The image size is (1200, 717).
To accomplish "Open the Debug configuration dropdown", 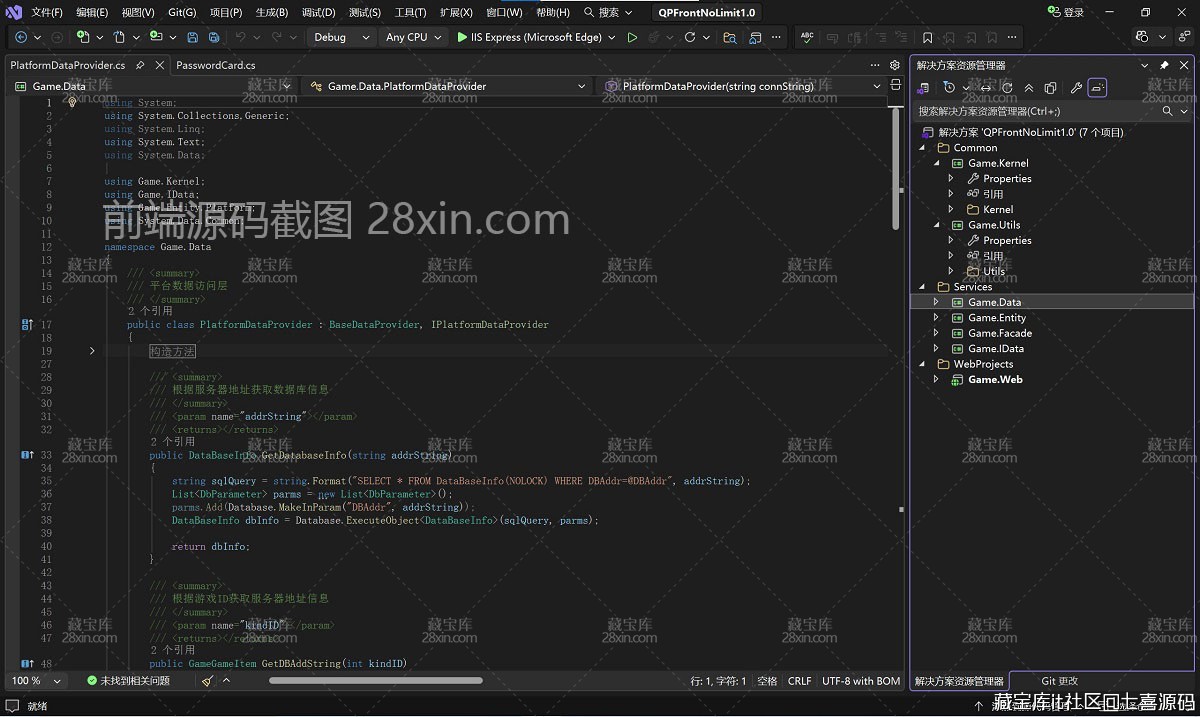I will pyautogui.click(x=340, y=37).
